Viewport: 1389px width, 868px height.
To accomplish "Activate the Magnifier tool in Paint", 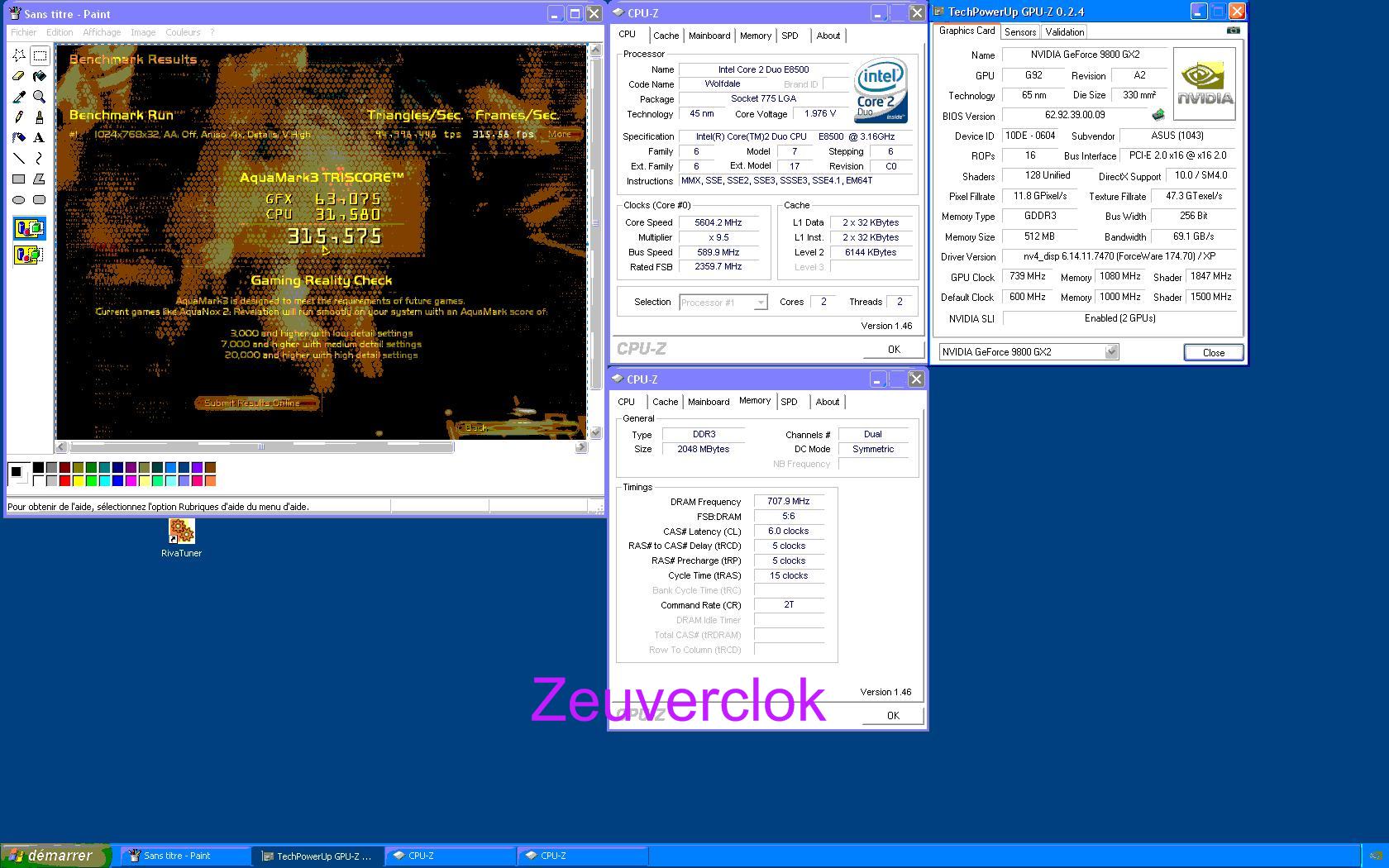I will click(40, 97).
